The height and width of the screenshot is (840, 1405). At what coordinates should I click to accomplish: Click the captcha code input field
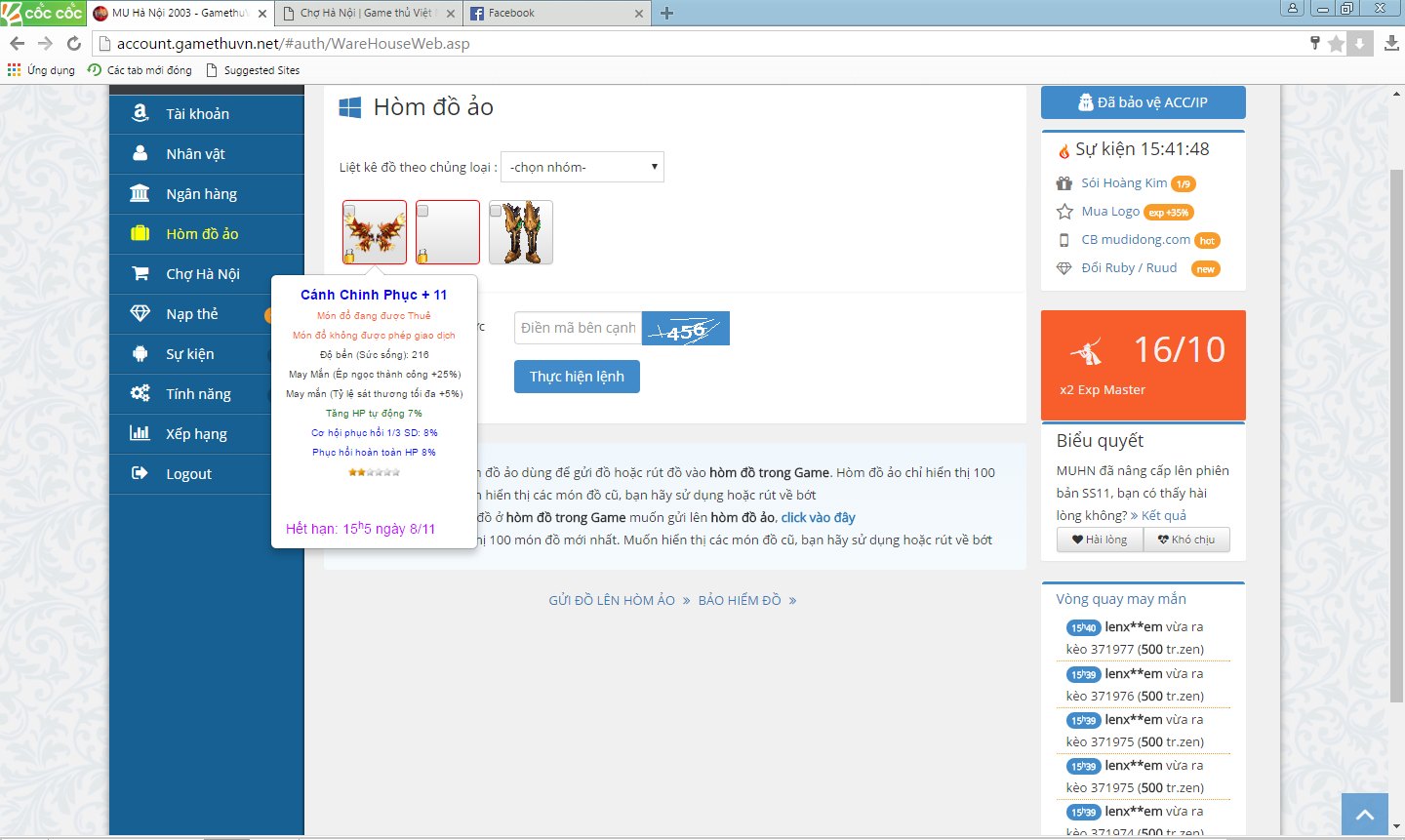coord(578,328)
